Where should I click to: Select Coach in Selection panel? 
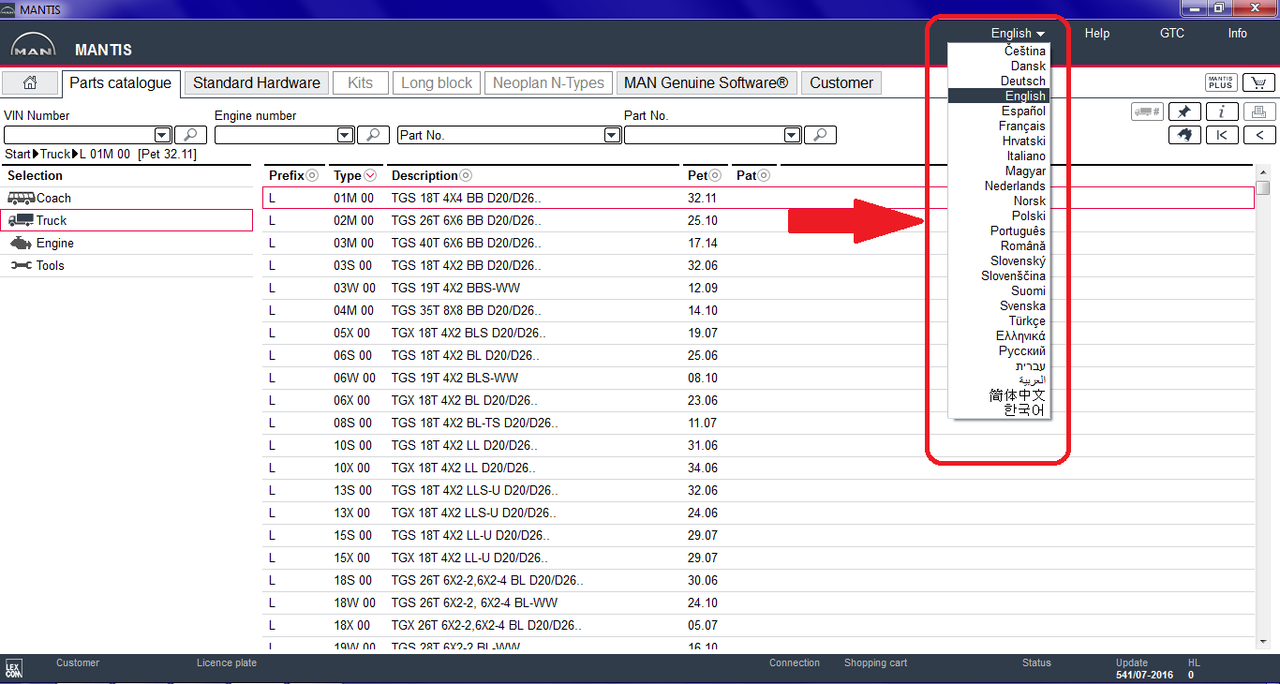tap(127, 198)
